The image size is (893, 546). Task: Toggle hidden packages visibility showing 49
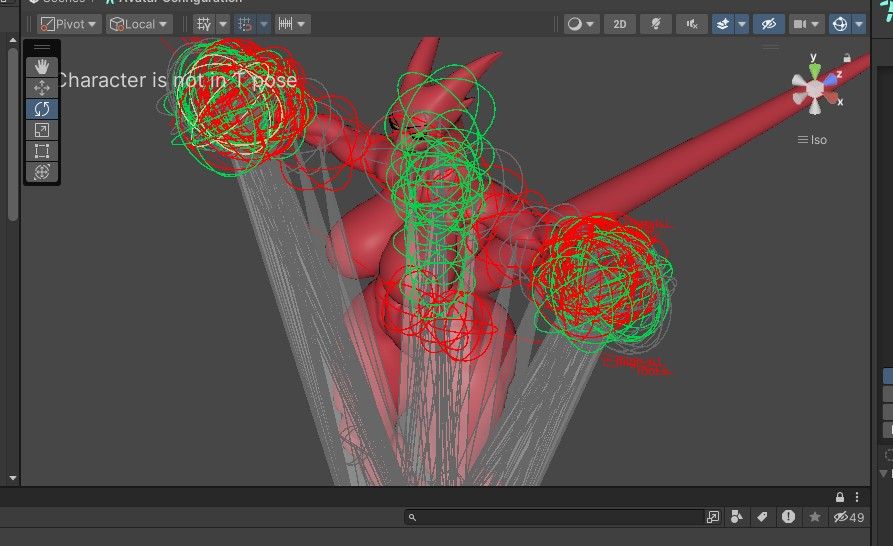(849, 517)
